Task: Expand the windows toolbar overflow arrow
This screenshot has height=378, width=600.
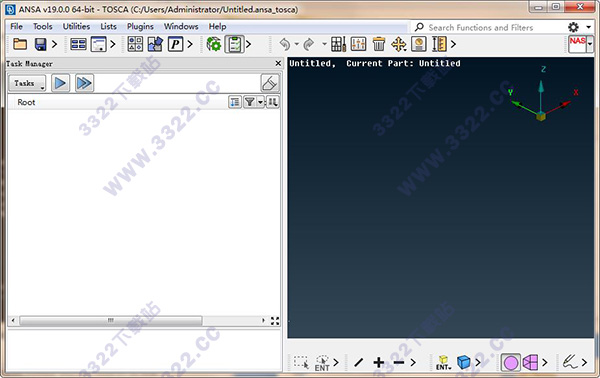Action: click(112, 44)
